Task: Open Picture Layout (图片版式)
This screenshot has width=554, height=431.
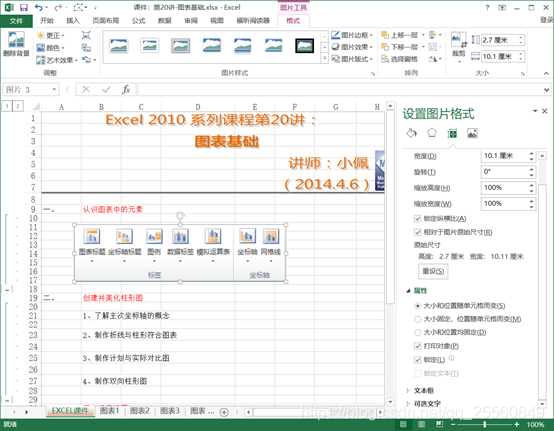Action: pos(352,59)
